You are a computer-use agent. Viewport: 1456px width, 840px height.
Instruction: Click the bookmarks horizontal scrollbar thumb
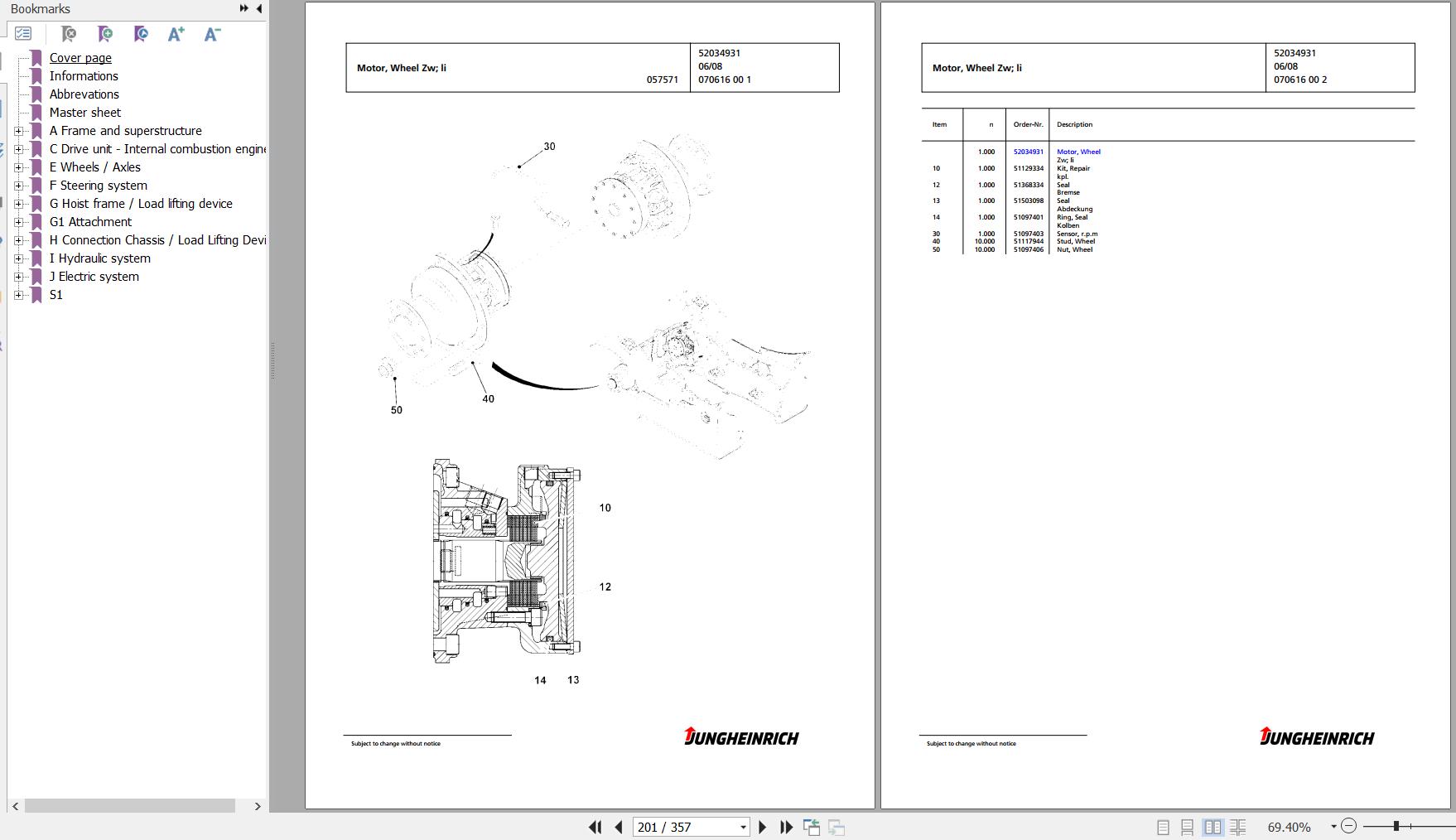[129, 806]
